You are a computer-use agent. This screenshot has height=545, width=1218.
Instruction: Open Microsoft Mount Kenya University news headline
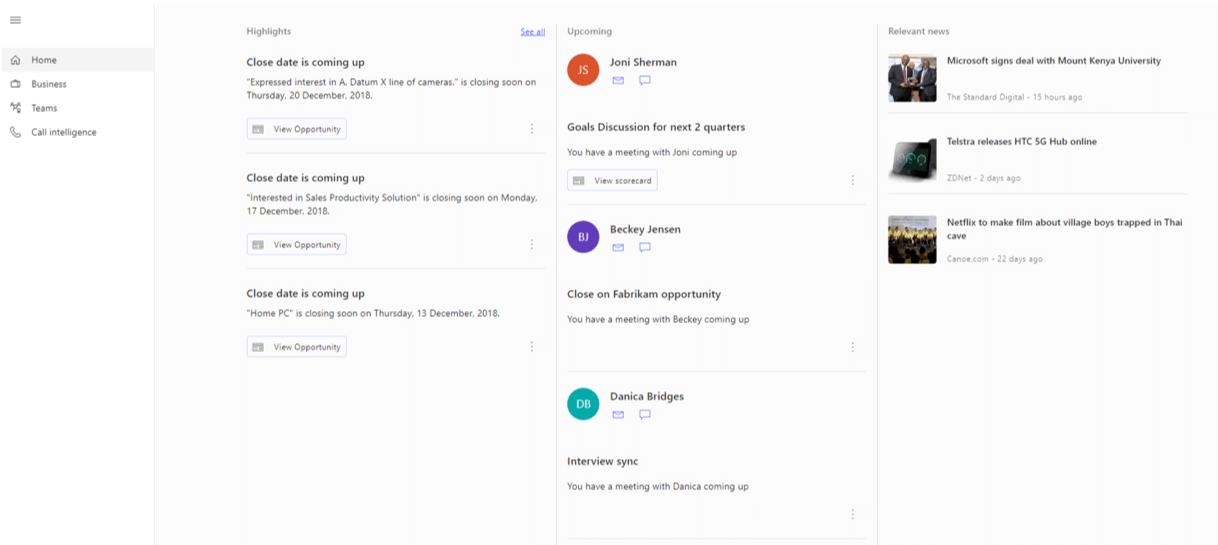[1054, 61]
